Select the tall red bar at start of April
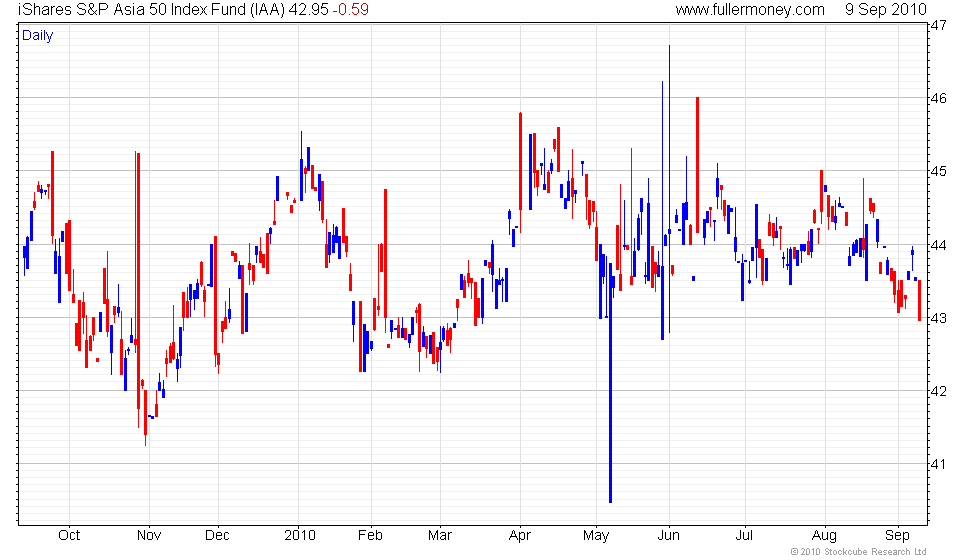 [521, 172]
